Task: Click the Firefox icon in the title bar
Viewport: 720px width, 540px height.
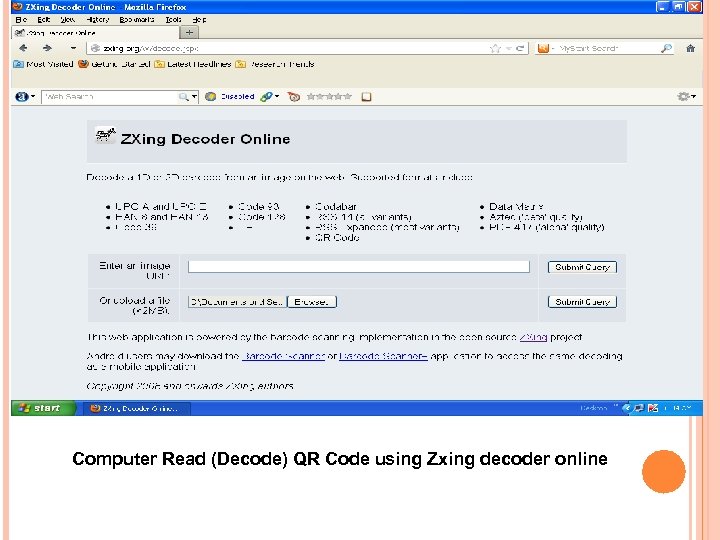Action: click(x=17, y=6)
